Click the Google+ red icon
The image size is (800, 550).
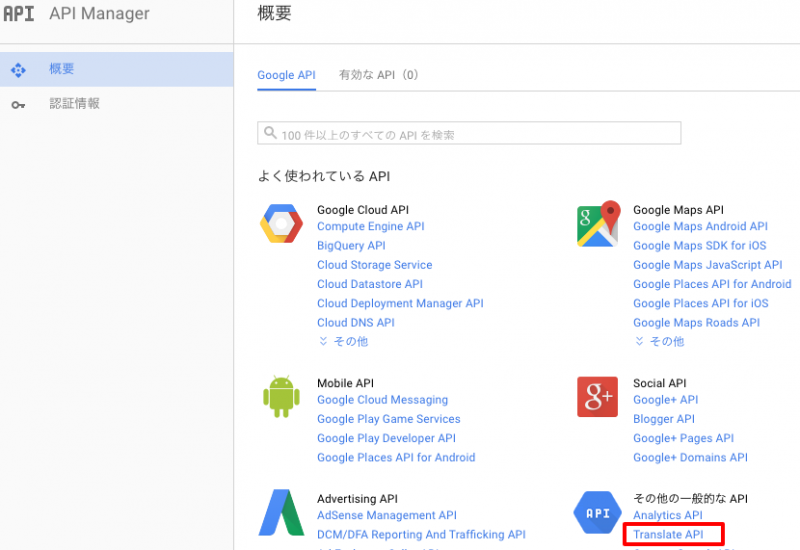[597, 397]
